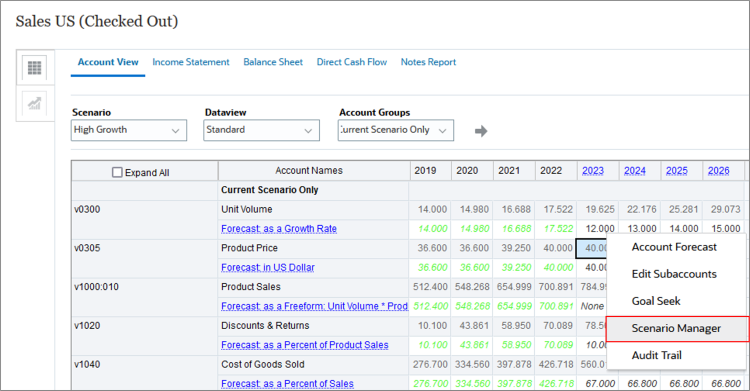Select Percent of Sales 2023 cell 67.000

point(598,384)
